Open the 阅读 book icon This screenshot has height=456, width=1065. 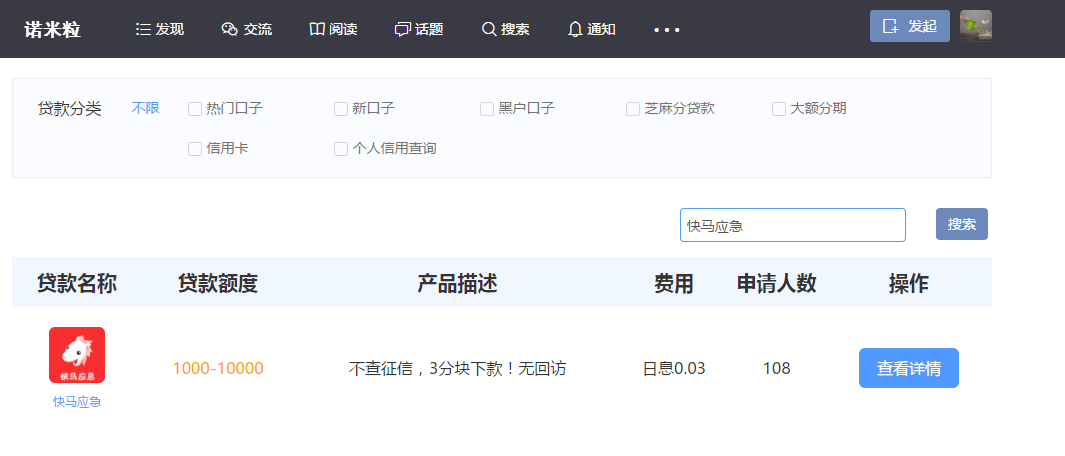(317, 29)
